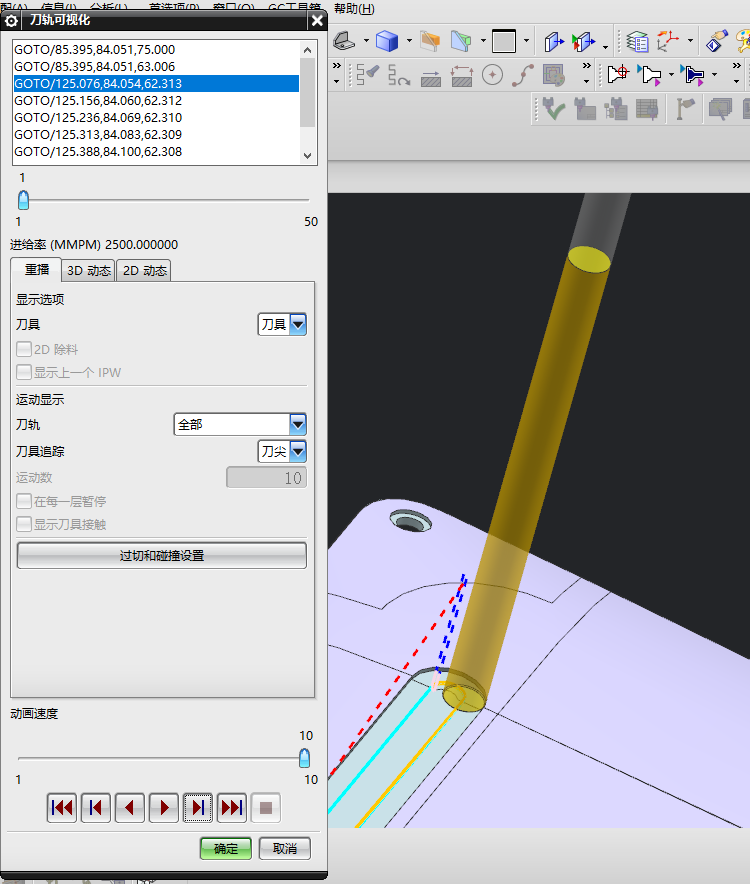Click the tool path replay arrow icon
The image size is (750, 884).
coord(399,74)
